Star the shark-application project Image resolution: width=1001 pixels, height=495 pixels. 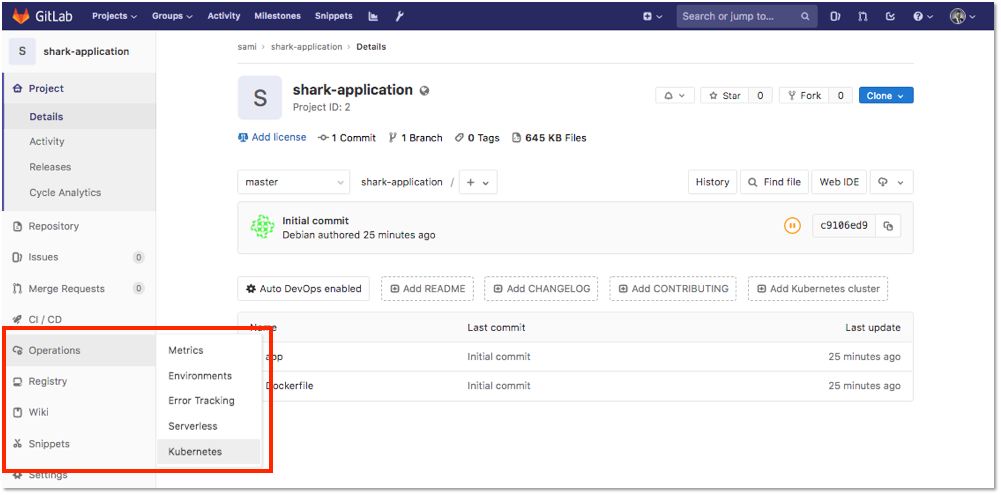[x=725, y=95]
